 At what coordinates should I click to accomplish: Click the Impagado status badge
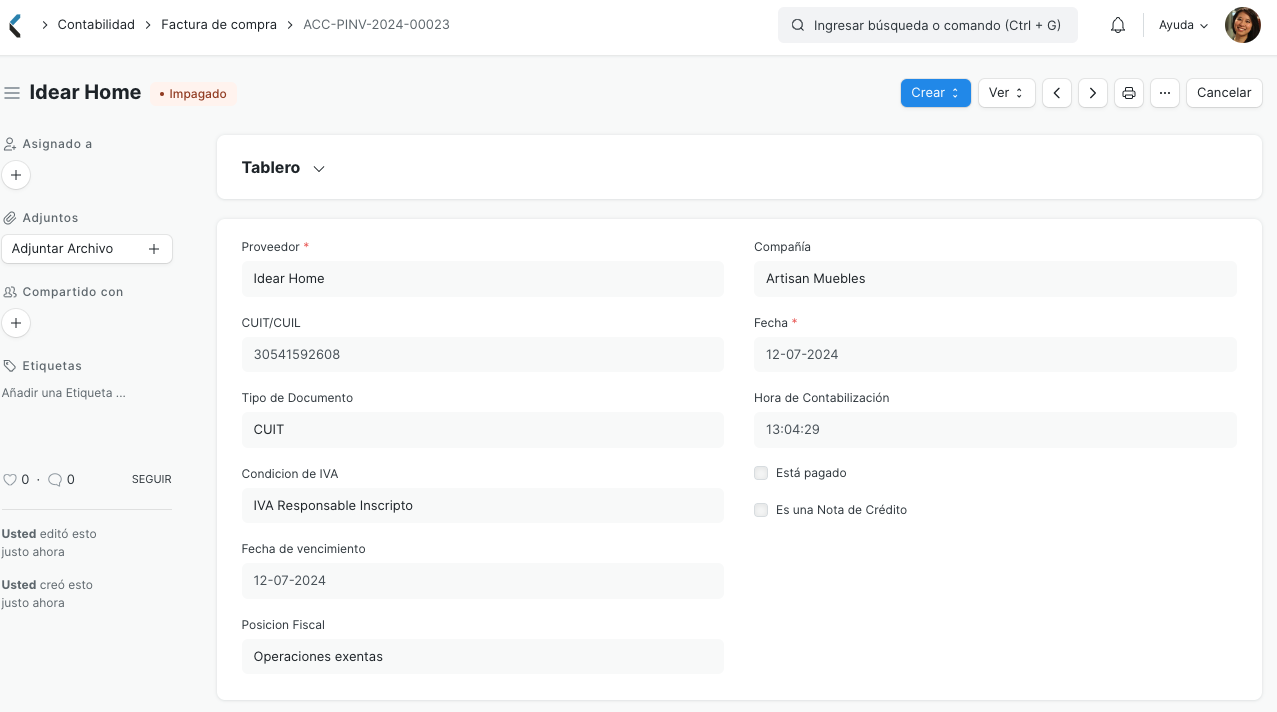click(x=193, y=94)
